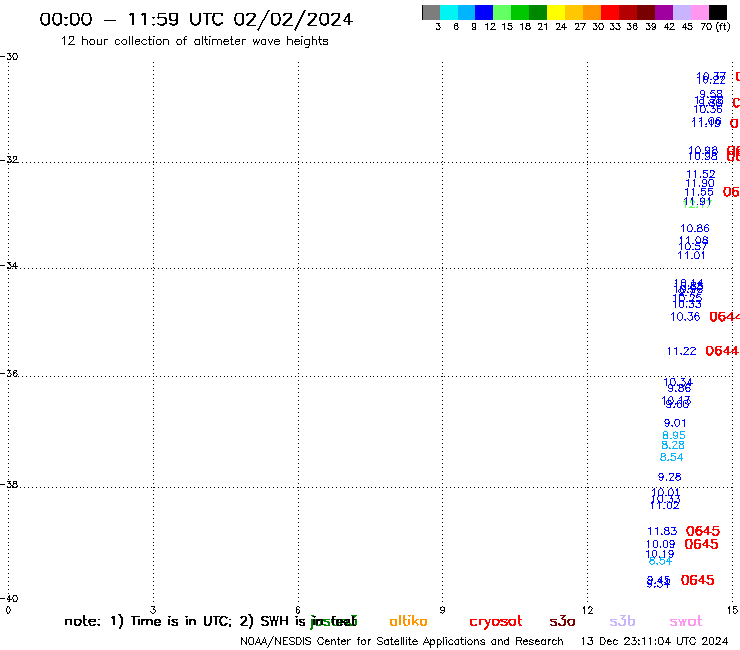Click the longitude axis label 3

[153, 610]
